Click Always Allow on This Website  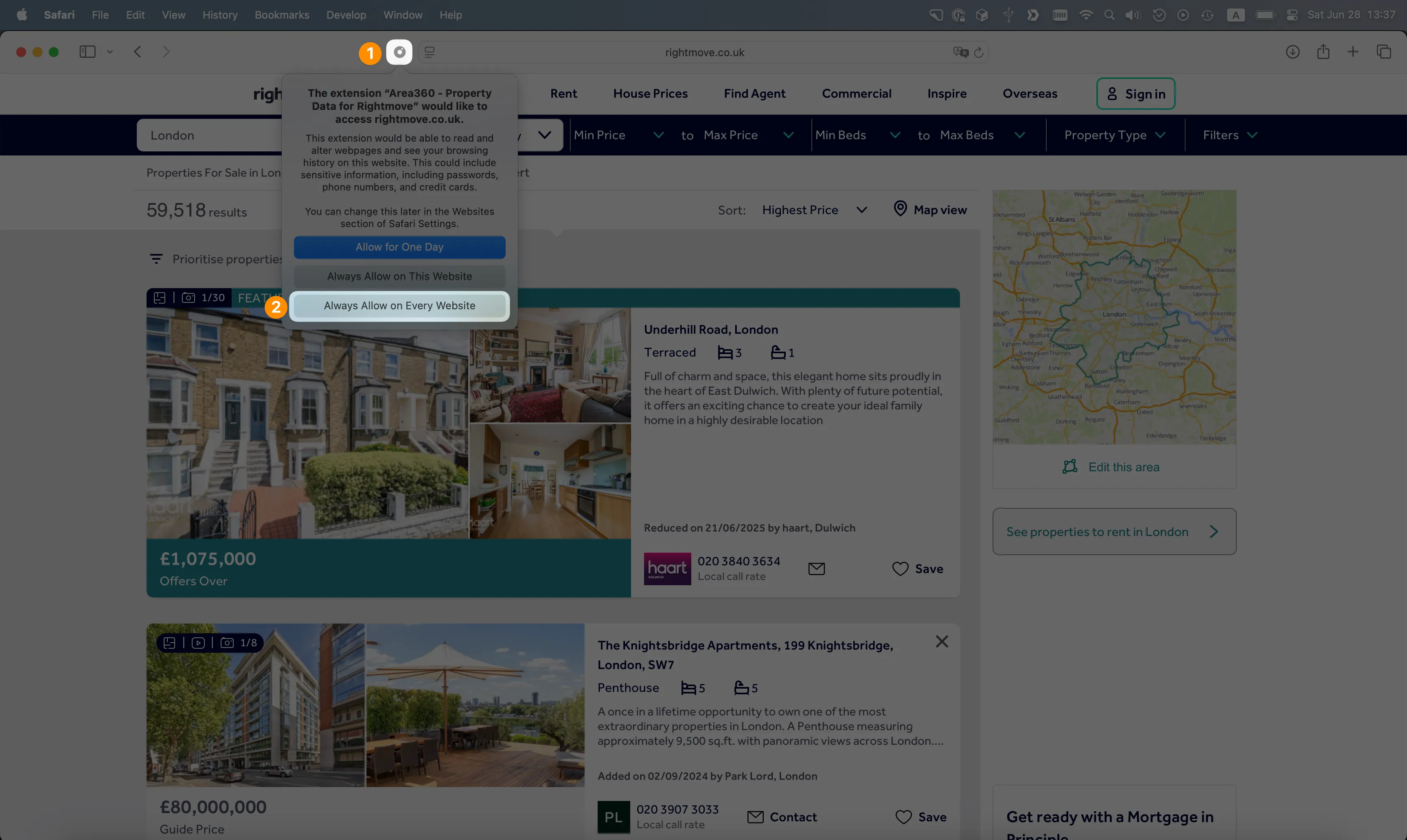coord(399,276)
